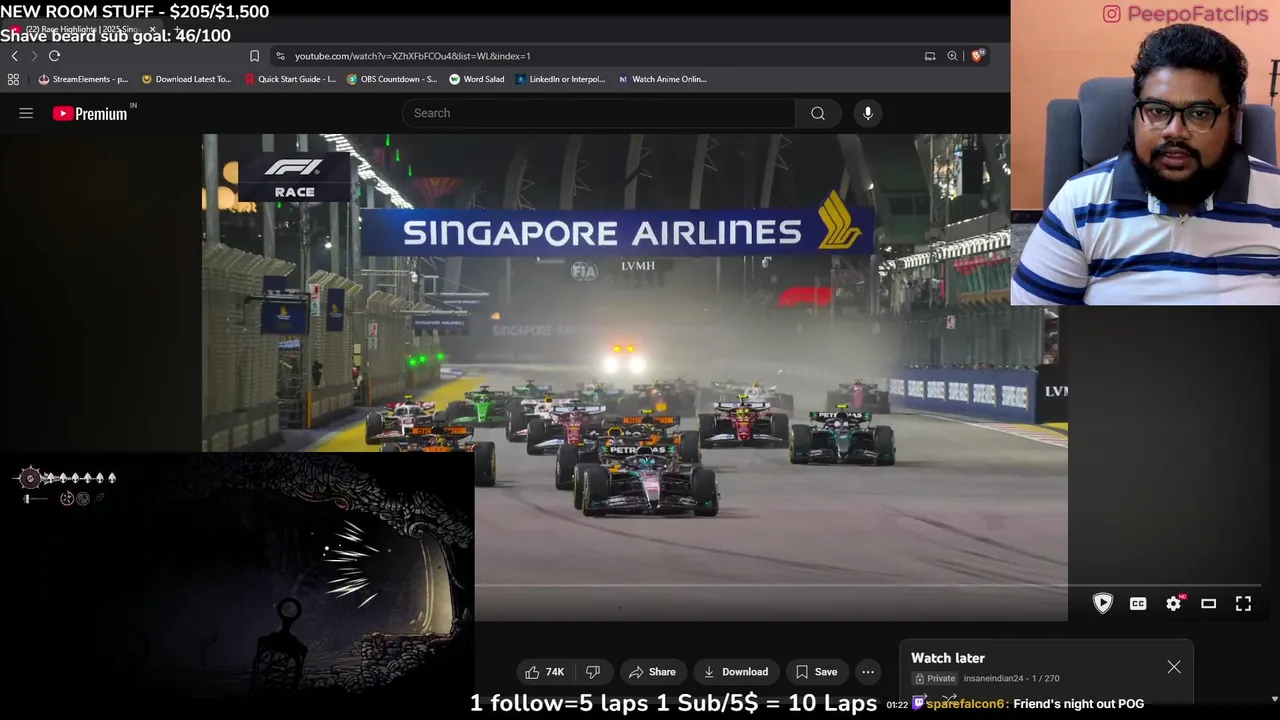This screenshot has width=1280, height=720.
Task: Close the Watch later playlist panel
Action: click(1174, 667)
